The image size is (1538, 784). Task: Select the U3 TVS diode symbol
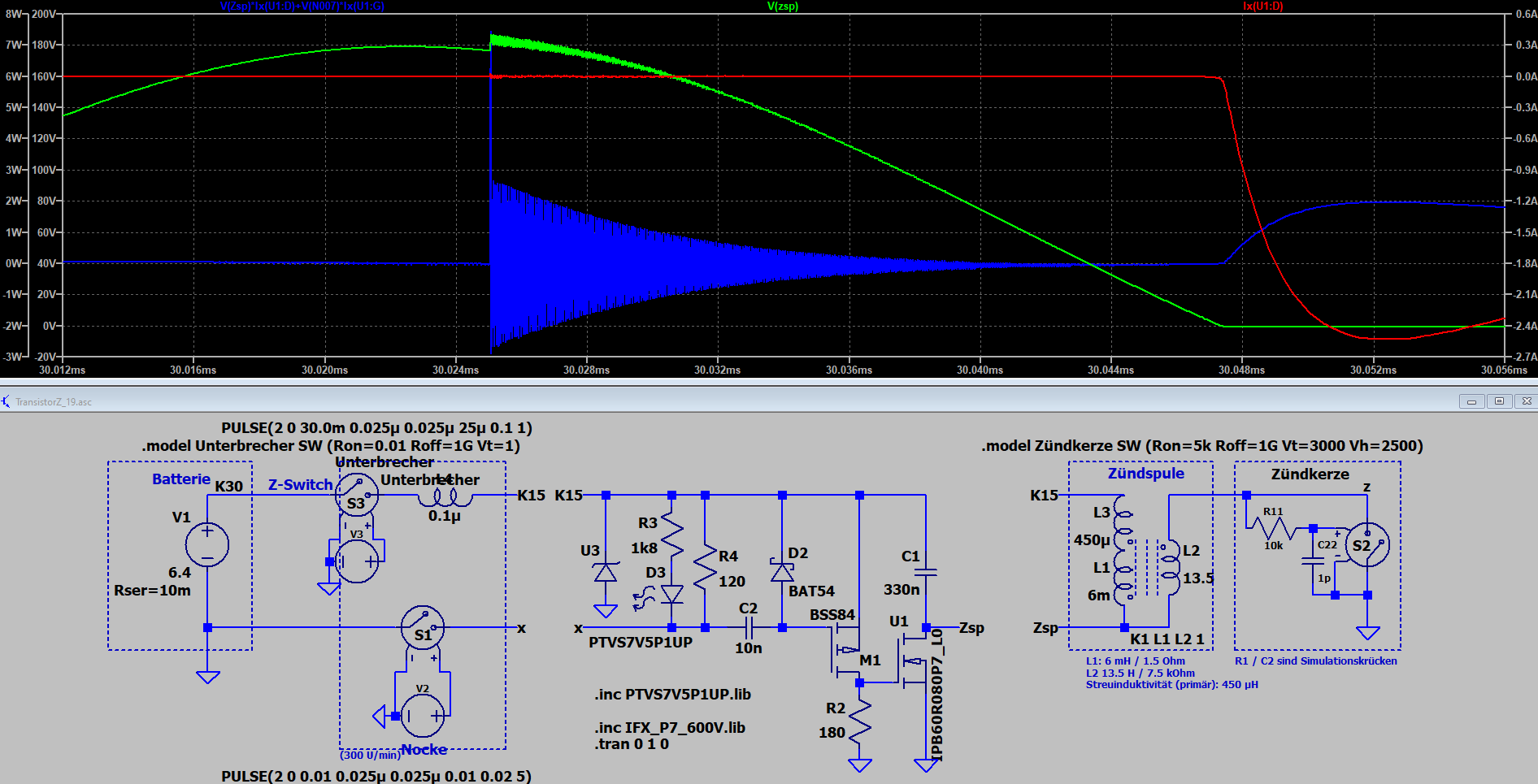tap(605, 574)
